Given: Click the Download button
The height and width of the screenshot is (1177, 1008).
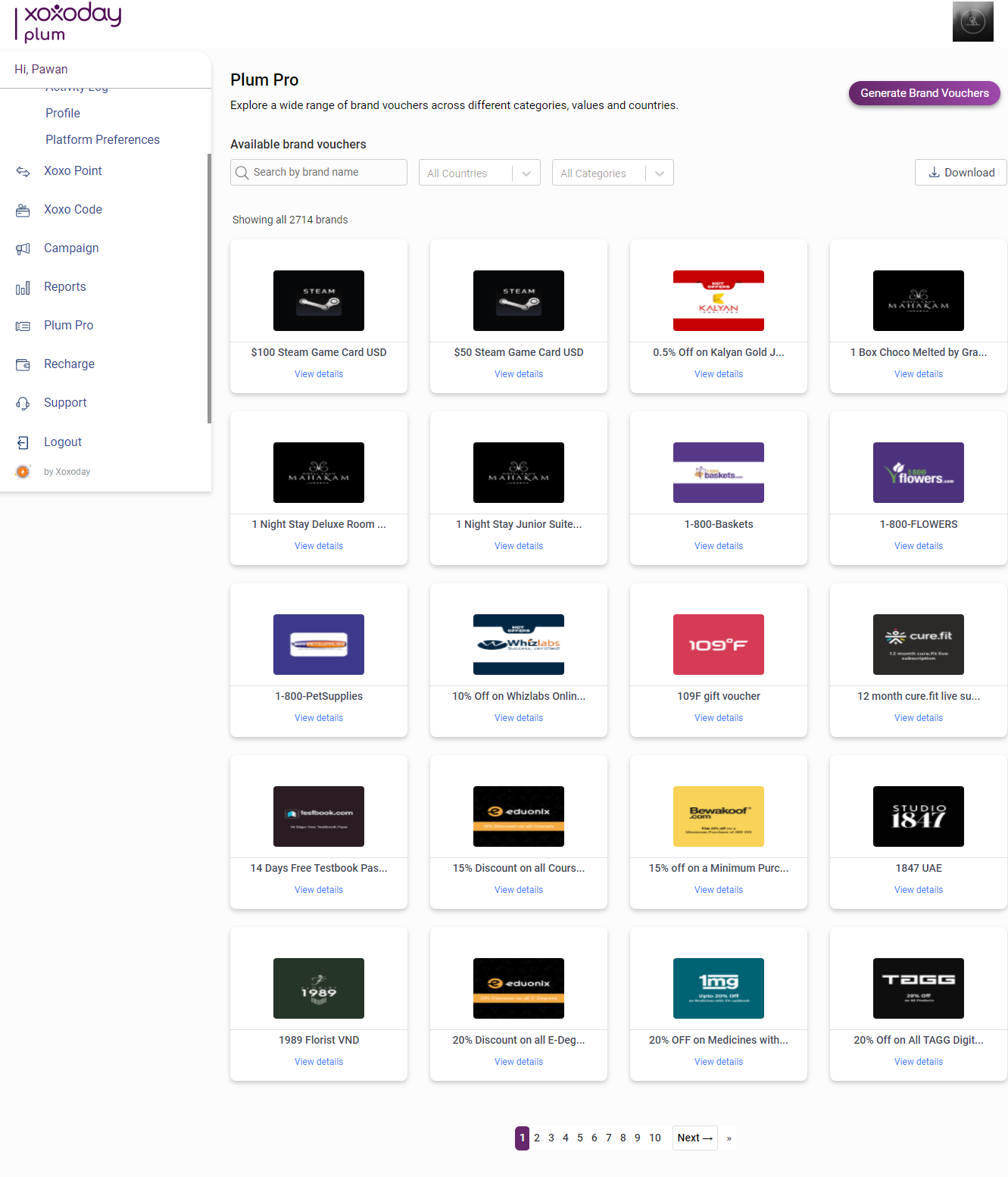Looking at the screenshot, I should tap(960, 173).
